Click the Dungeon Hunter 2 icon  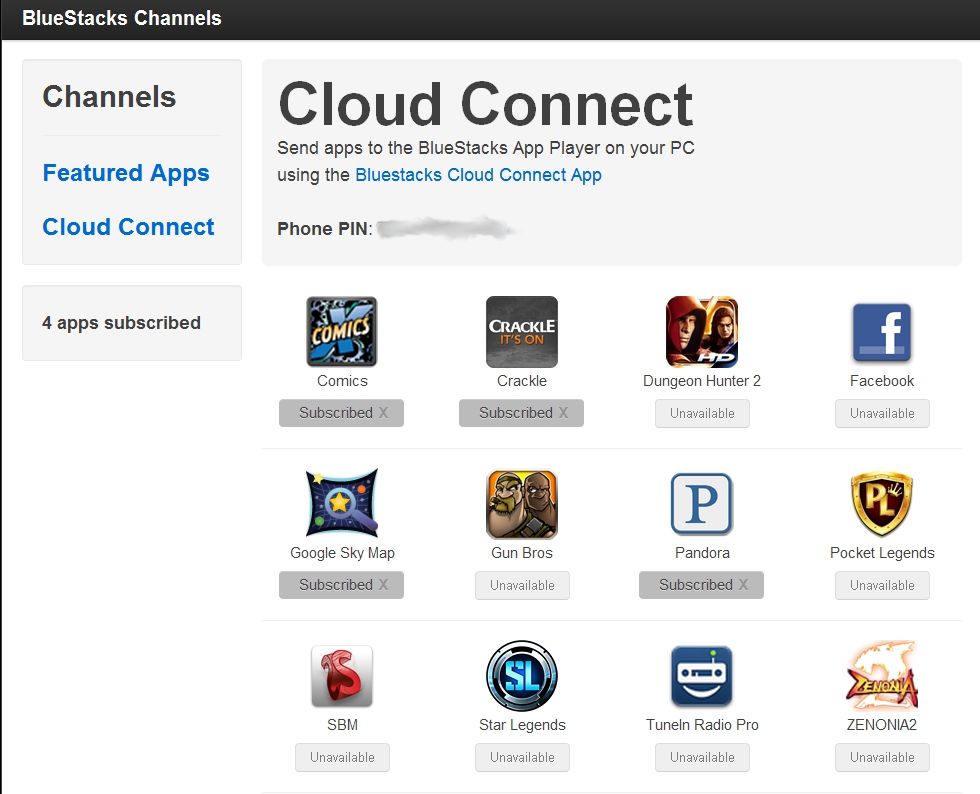pos(701,331)
